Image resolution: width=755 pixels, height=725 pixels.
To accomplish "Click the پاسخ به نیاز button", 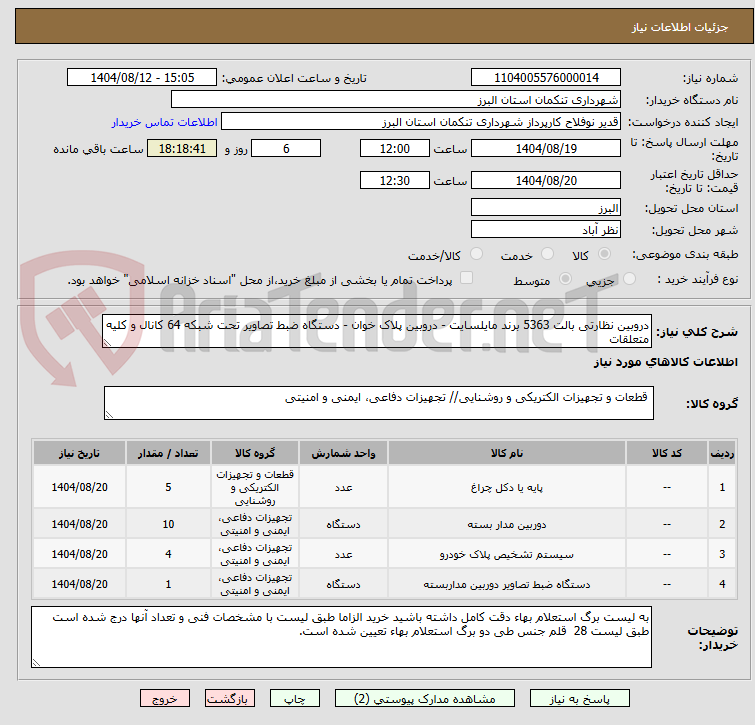I will pos(579,699).
